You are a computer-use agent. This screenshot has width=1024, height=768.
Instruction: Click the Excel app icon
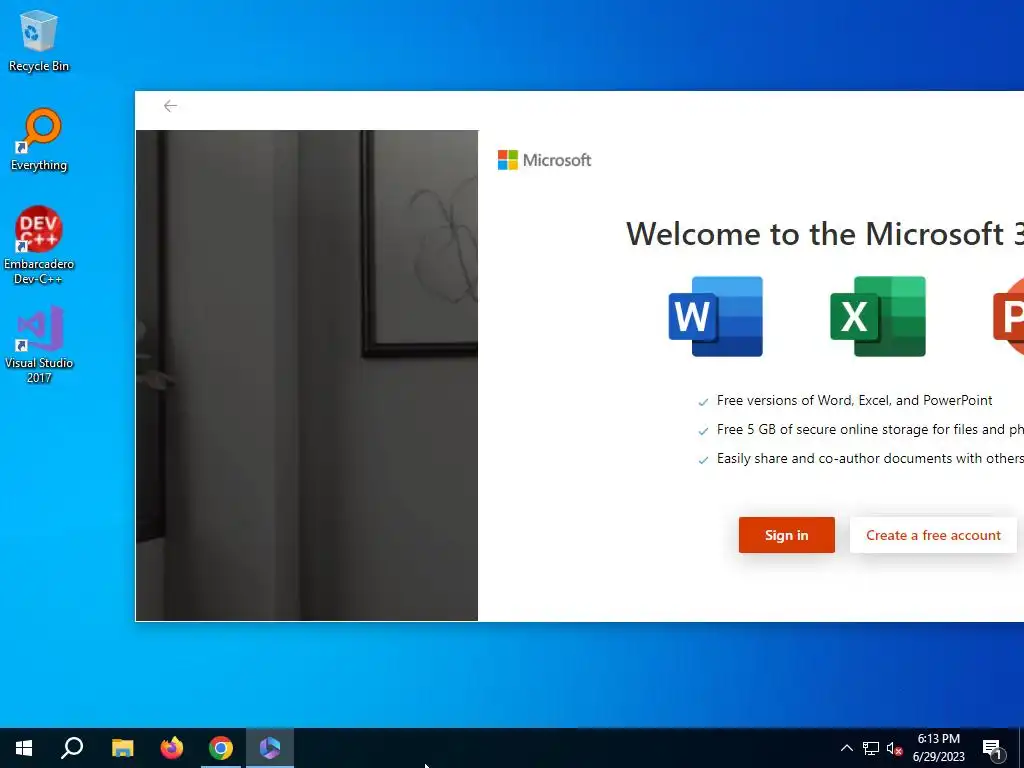tap(878, 317)
